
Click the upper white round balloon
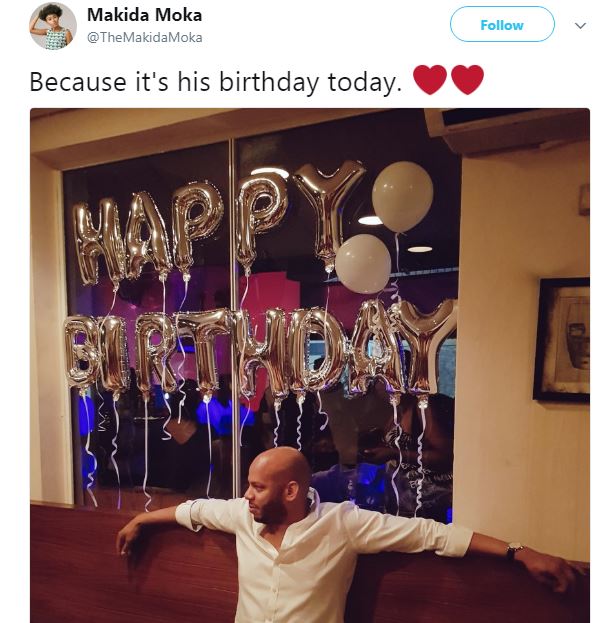[402, 195]
